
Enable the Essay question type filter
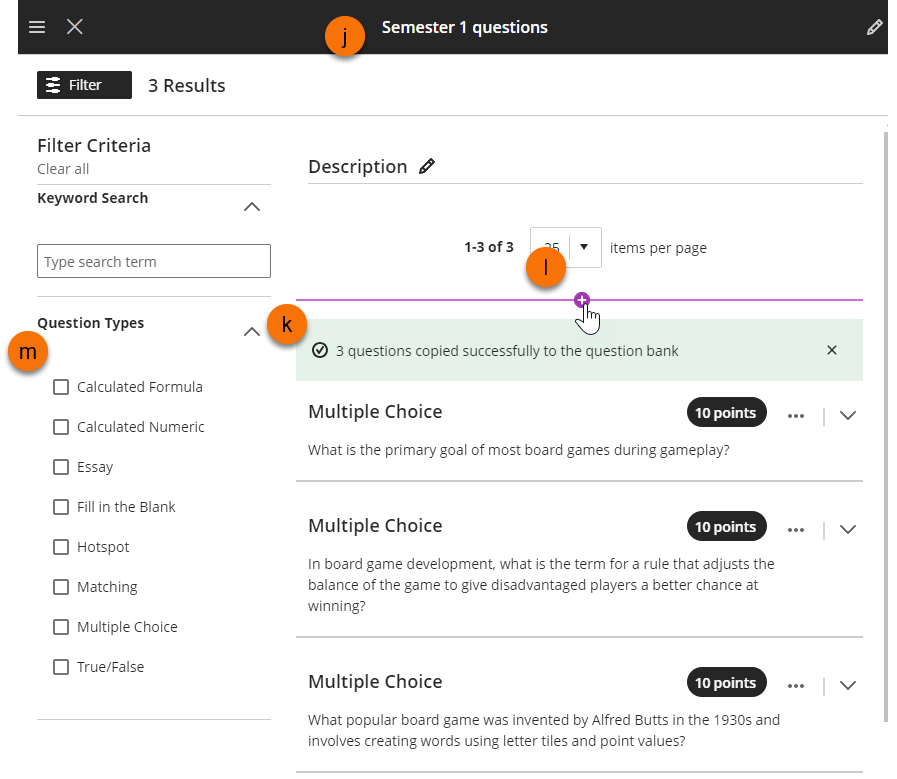click(61, 467)
